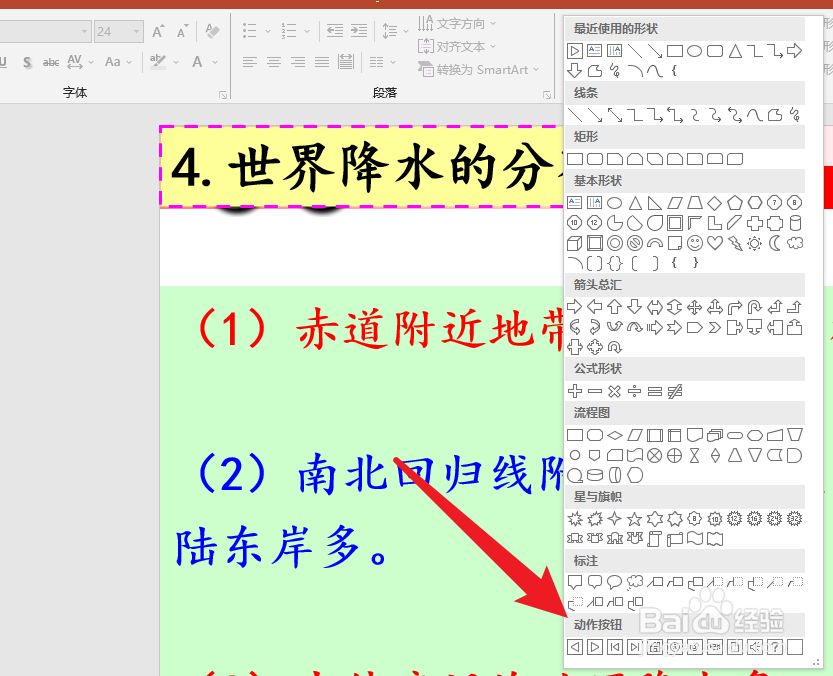Apply distributed alignment to paragraph
The height and width of the screenshot is (676, 833).
coord(346,62)
